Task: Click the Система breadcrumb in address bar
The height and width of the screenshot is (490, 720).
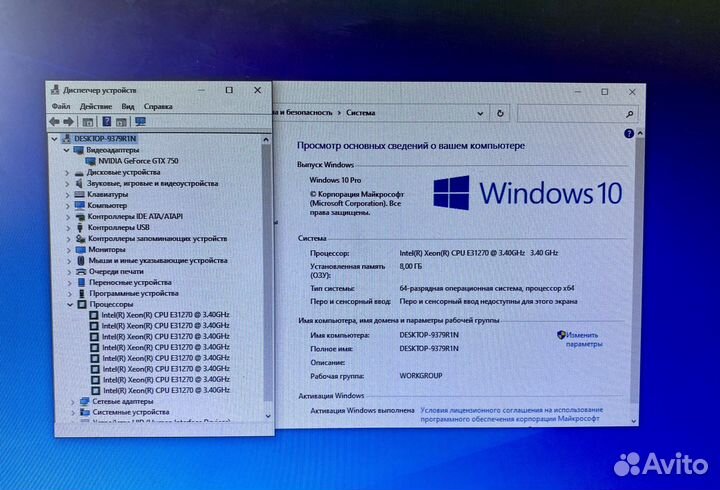Action: [360, 113]
